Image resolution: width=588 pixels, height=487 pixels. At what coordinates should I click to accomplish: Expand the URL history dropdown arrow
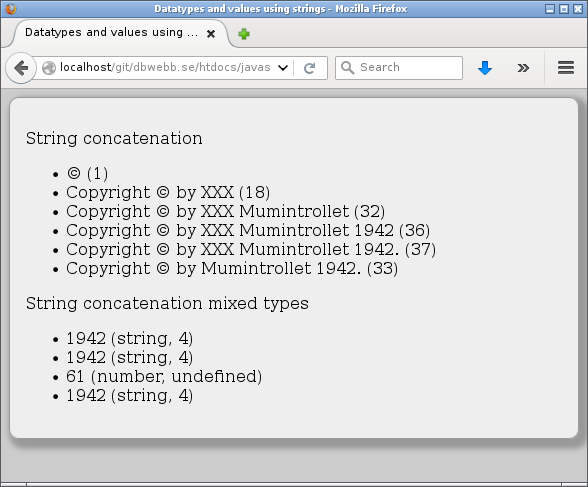click(x=283, y=68)
